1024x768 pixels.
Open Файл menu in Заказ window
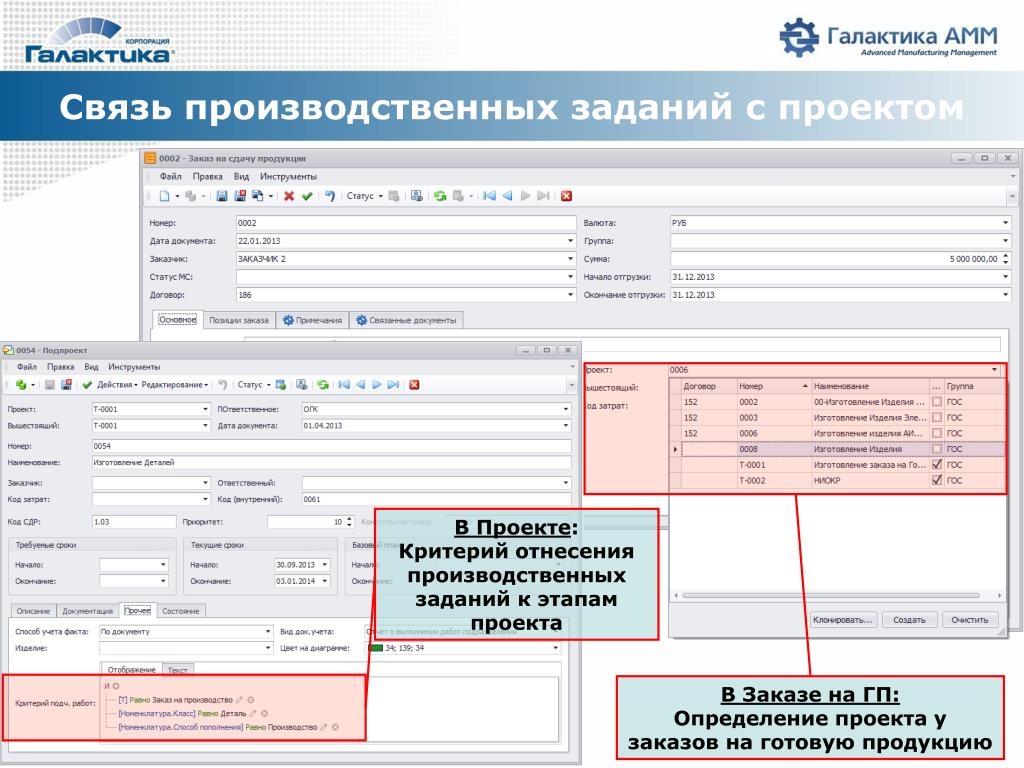[x=170, y=176]
